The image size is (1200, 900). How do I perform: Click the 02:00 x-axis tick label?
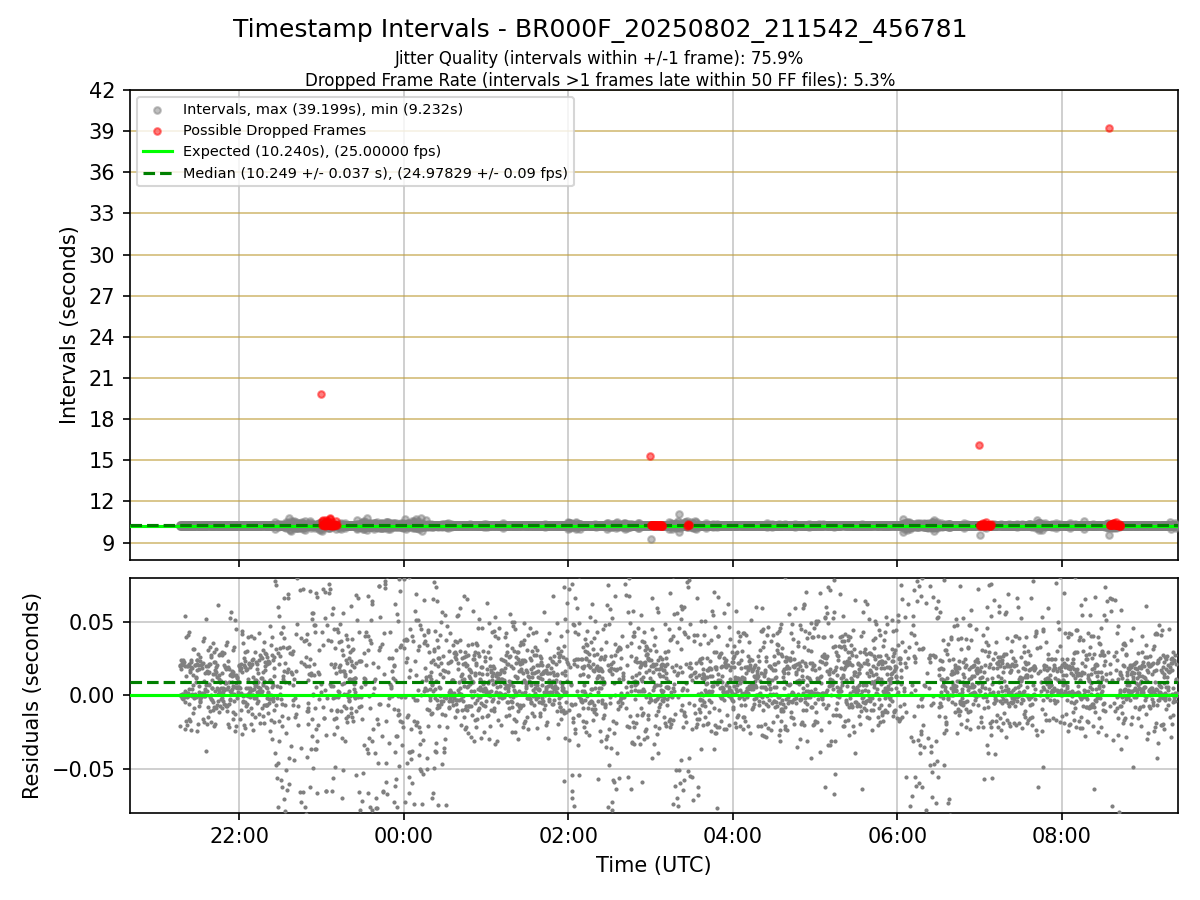(568, 835)
